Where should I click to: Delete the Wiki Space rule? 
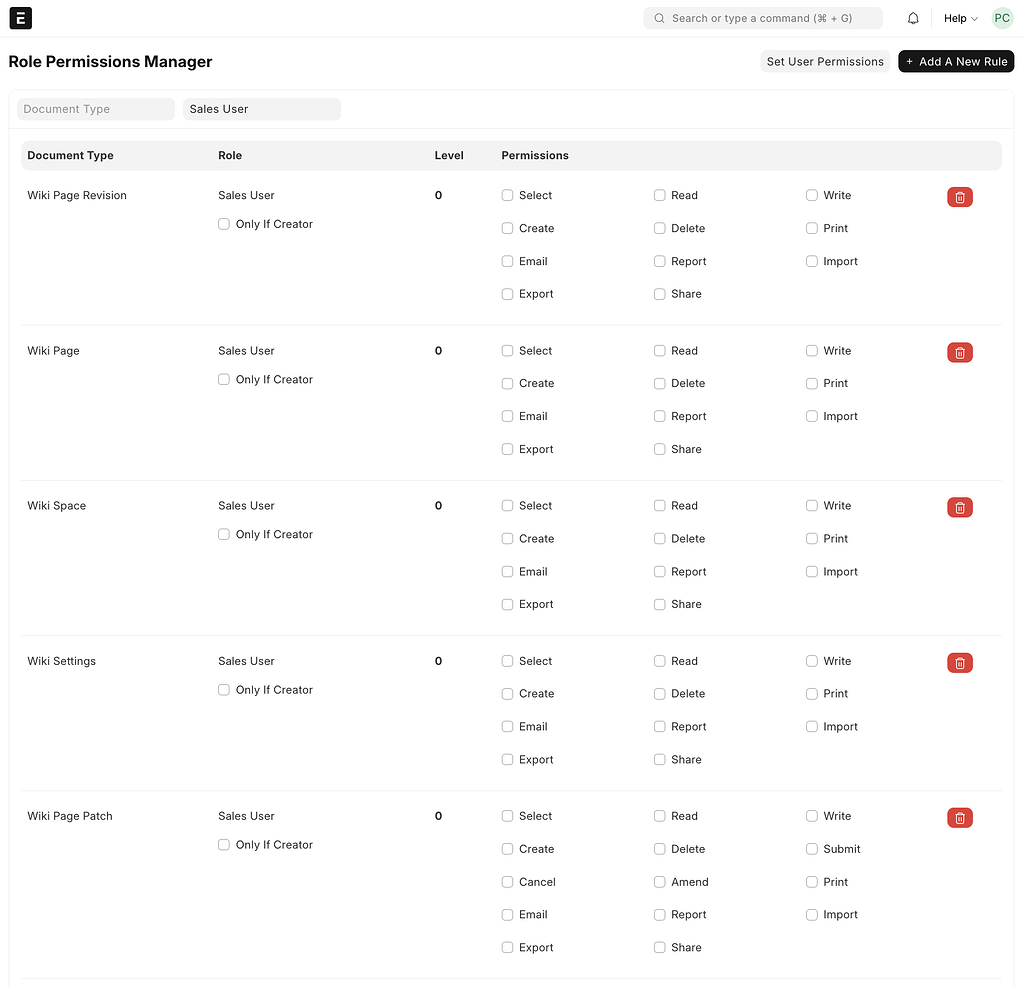pyautogui.click(x=959, y=507)
